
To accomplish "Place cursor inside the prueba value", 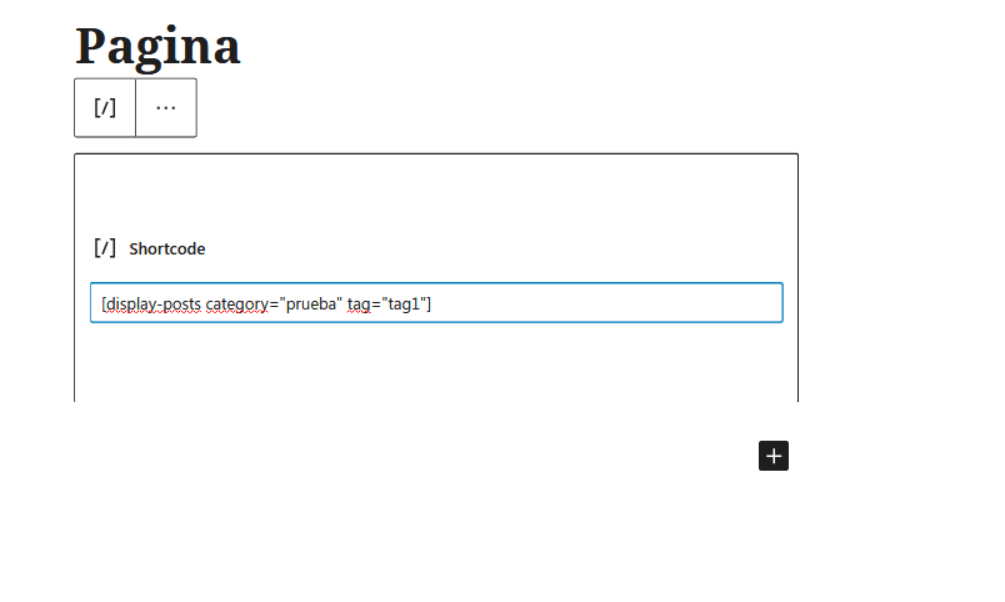I will coord(311,304).
